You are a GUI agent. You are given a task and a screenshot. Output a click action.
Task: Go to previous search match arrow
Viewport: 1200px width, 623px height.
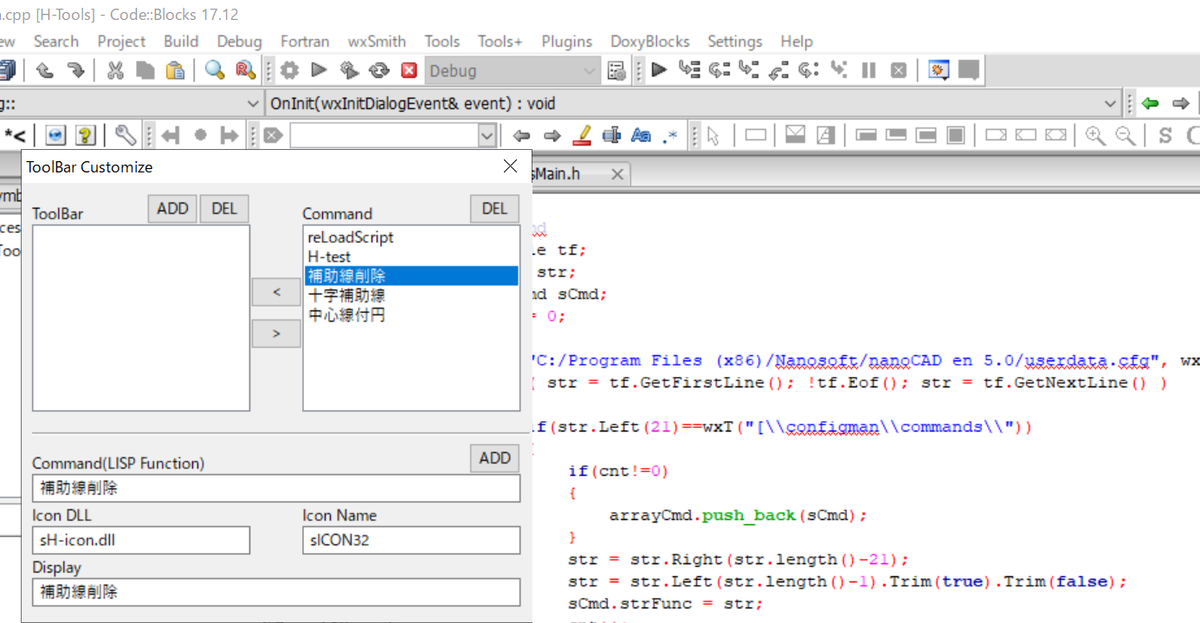(x=521, y=135)
